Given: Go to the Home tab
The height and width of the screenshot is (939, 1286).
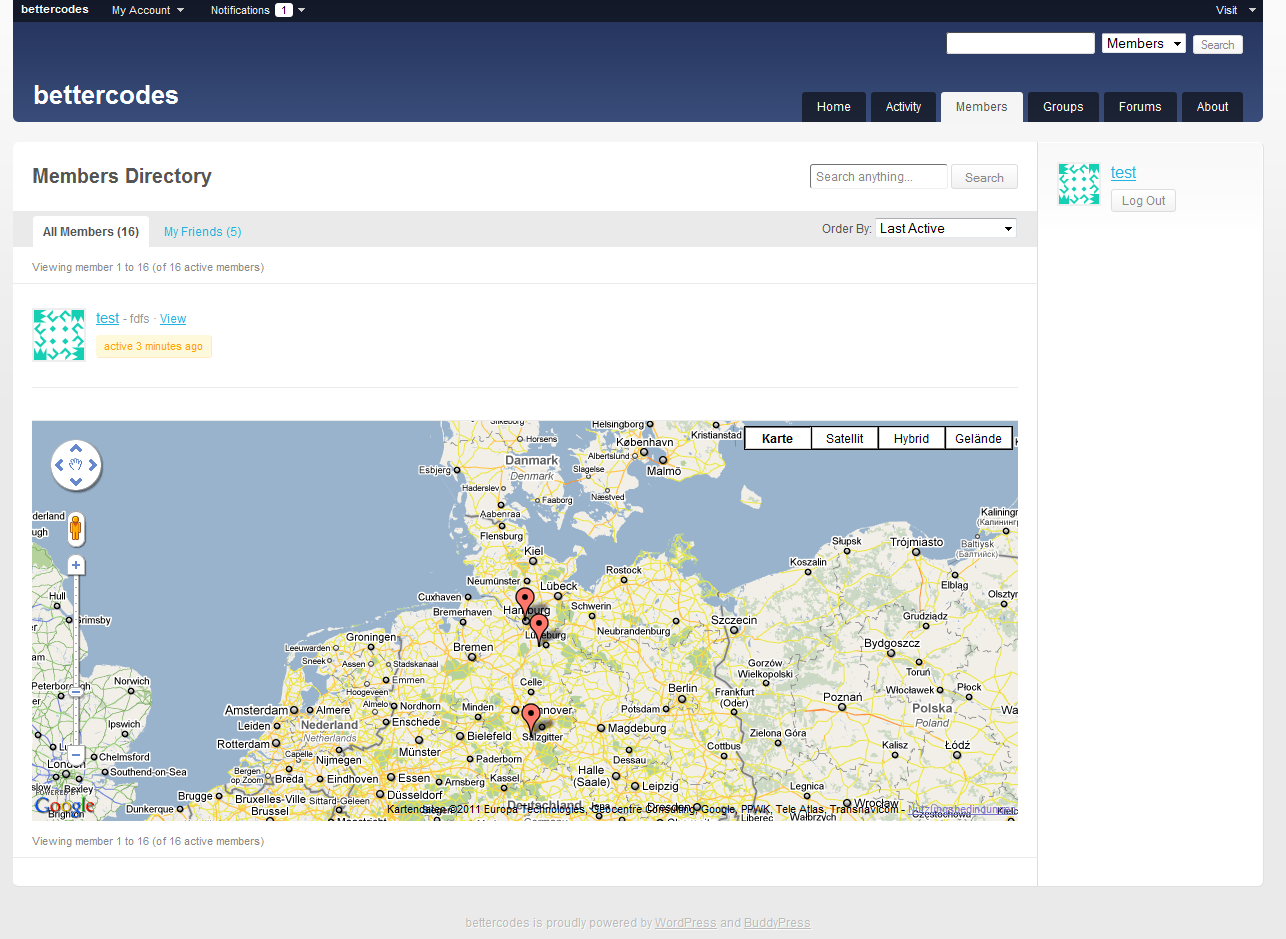Looking at the screenshot, I should (x=834, y=107).
